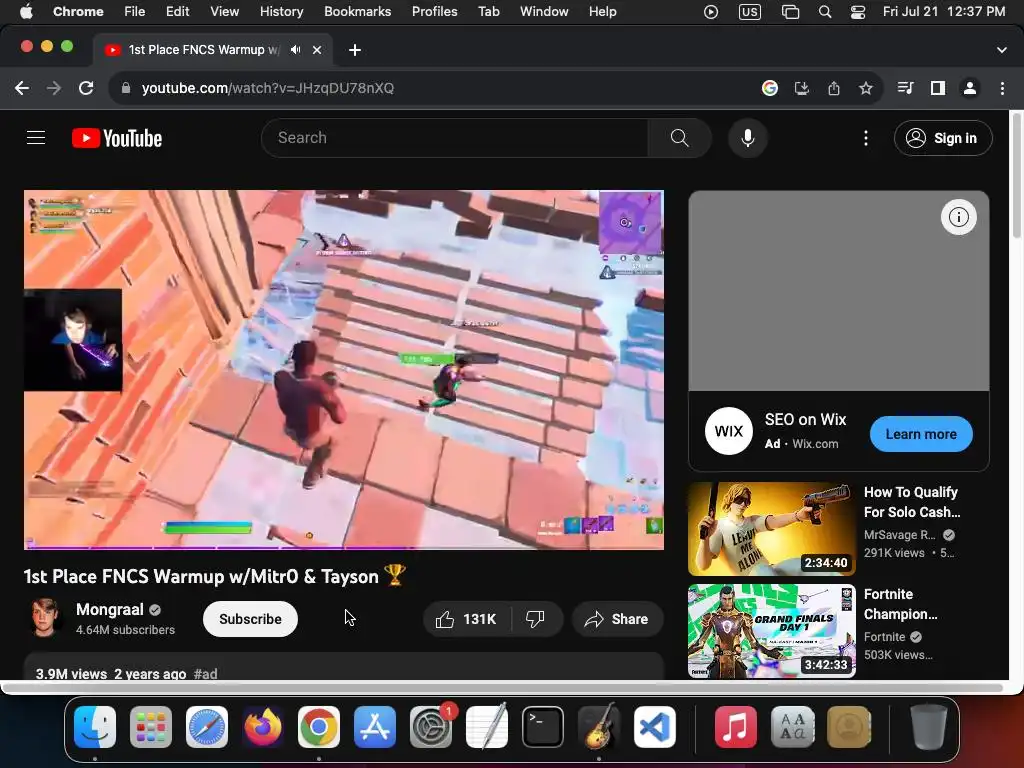Click the Sign in button
1024x768 pixels.
point(943,138)
